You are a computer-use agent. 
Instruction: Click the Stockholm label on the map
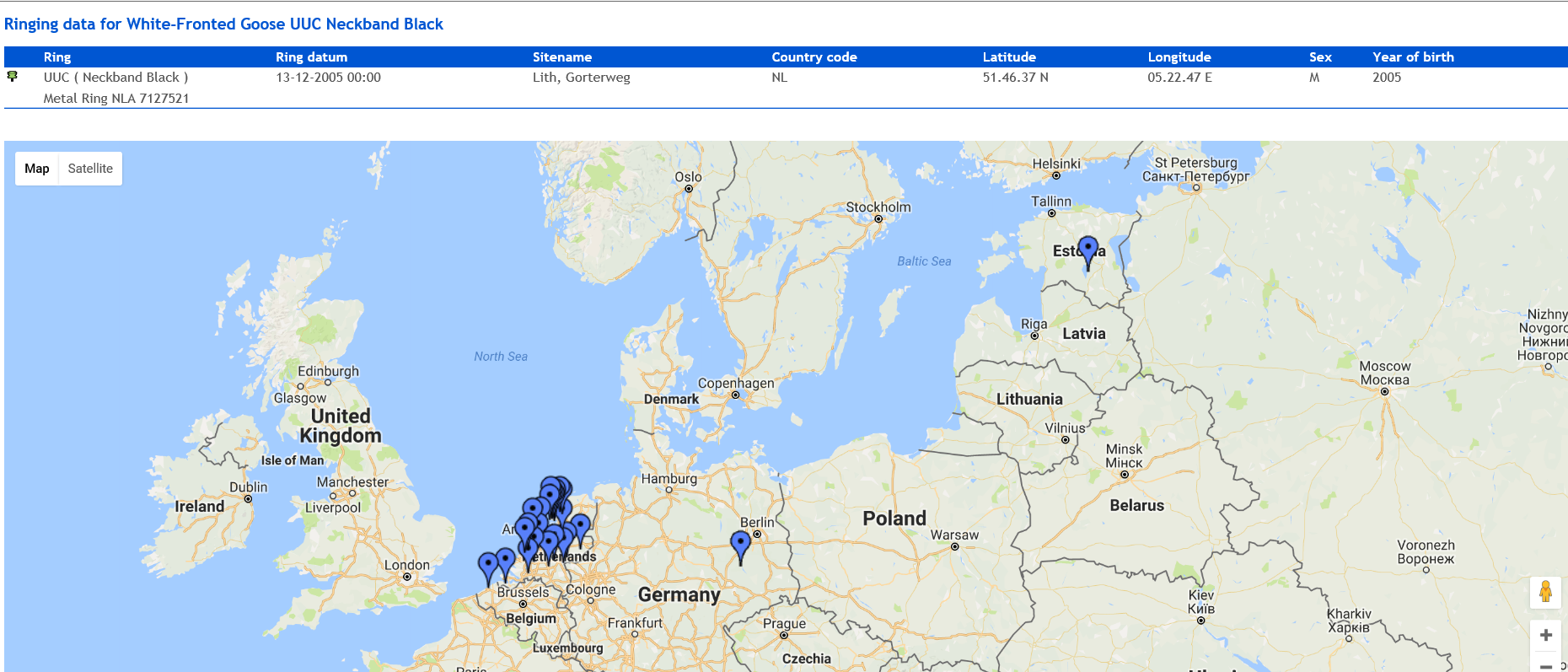pyautogui.click(x=878, y=207)
